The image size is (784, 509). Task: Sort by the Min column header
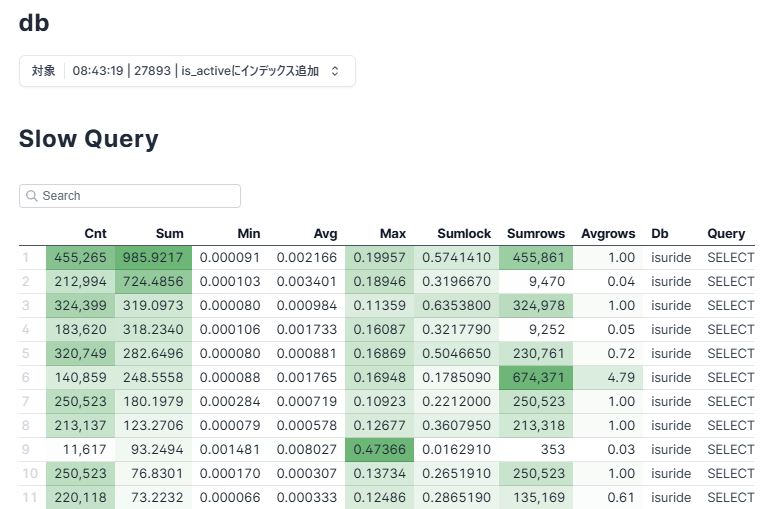pos(248,234)
